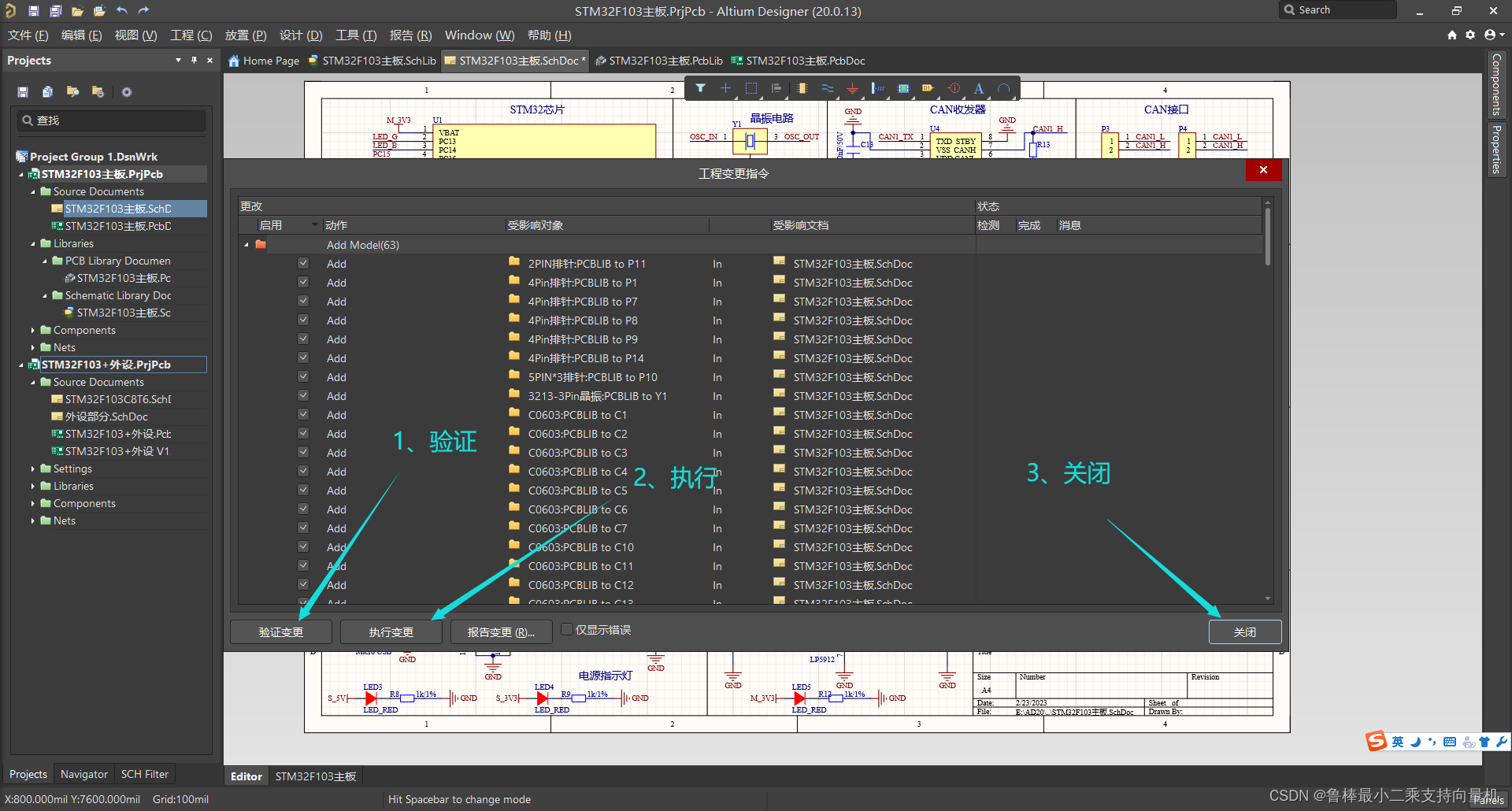Select the Place Text String A tool
The width and height of the screenshot is (1512, 811).
(x=979, y=88)
